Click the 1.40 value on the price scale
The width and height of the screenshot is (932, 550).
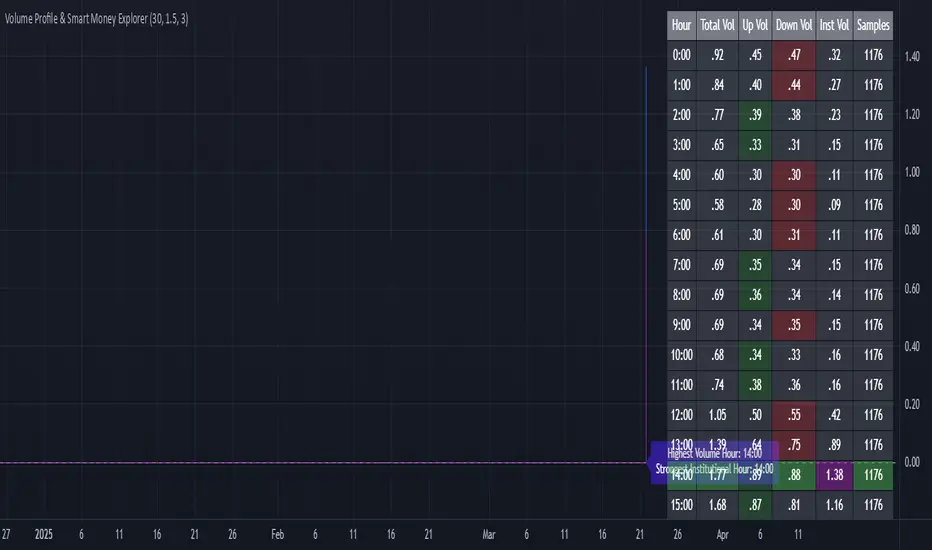[x=912, y=56]
